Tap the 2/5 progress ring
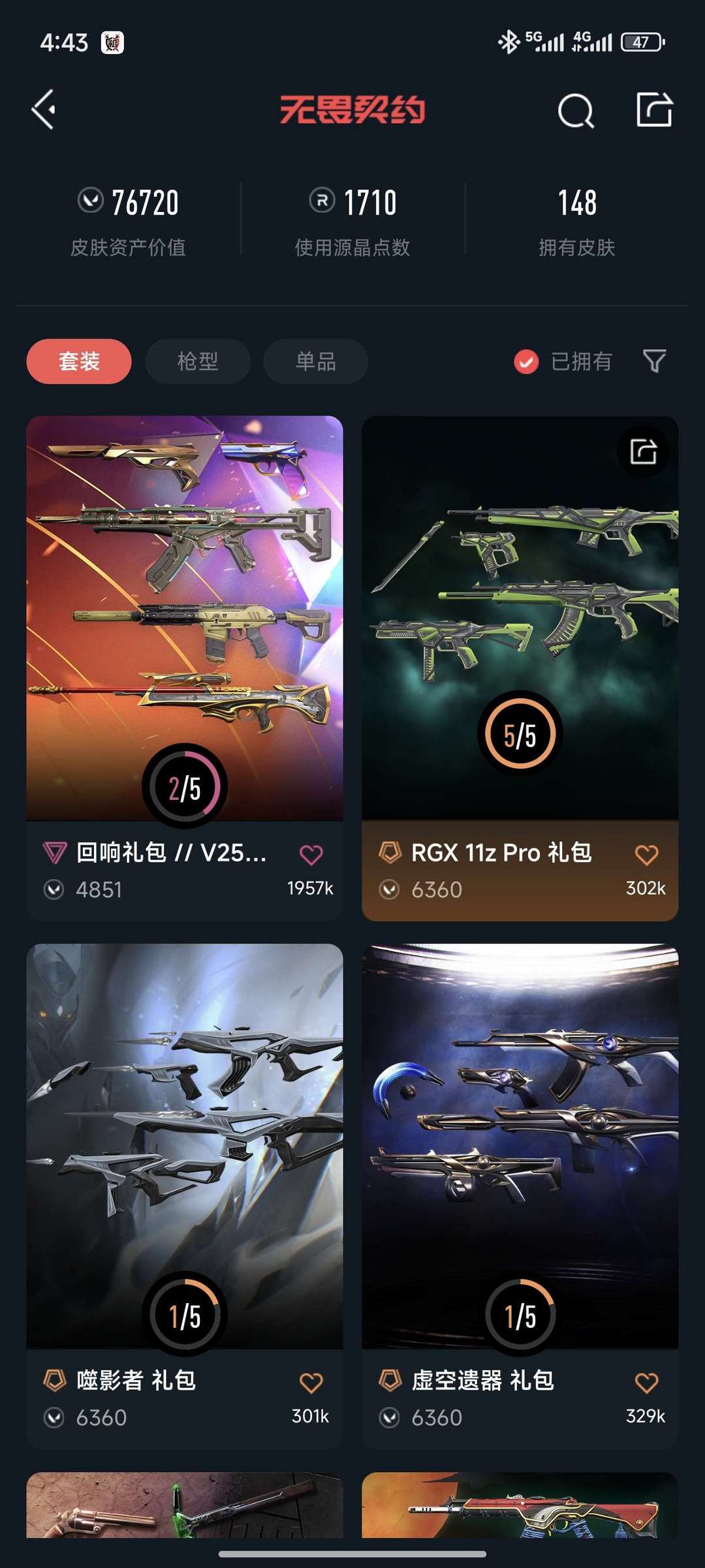The height and width of the screenshot is (1568, 705). coord(185,787)
